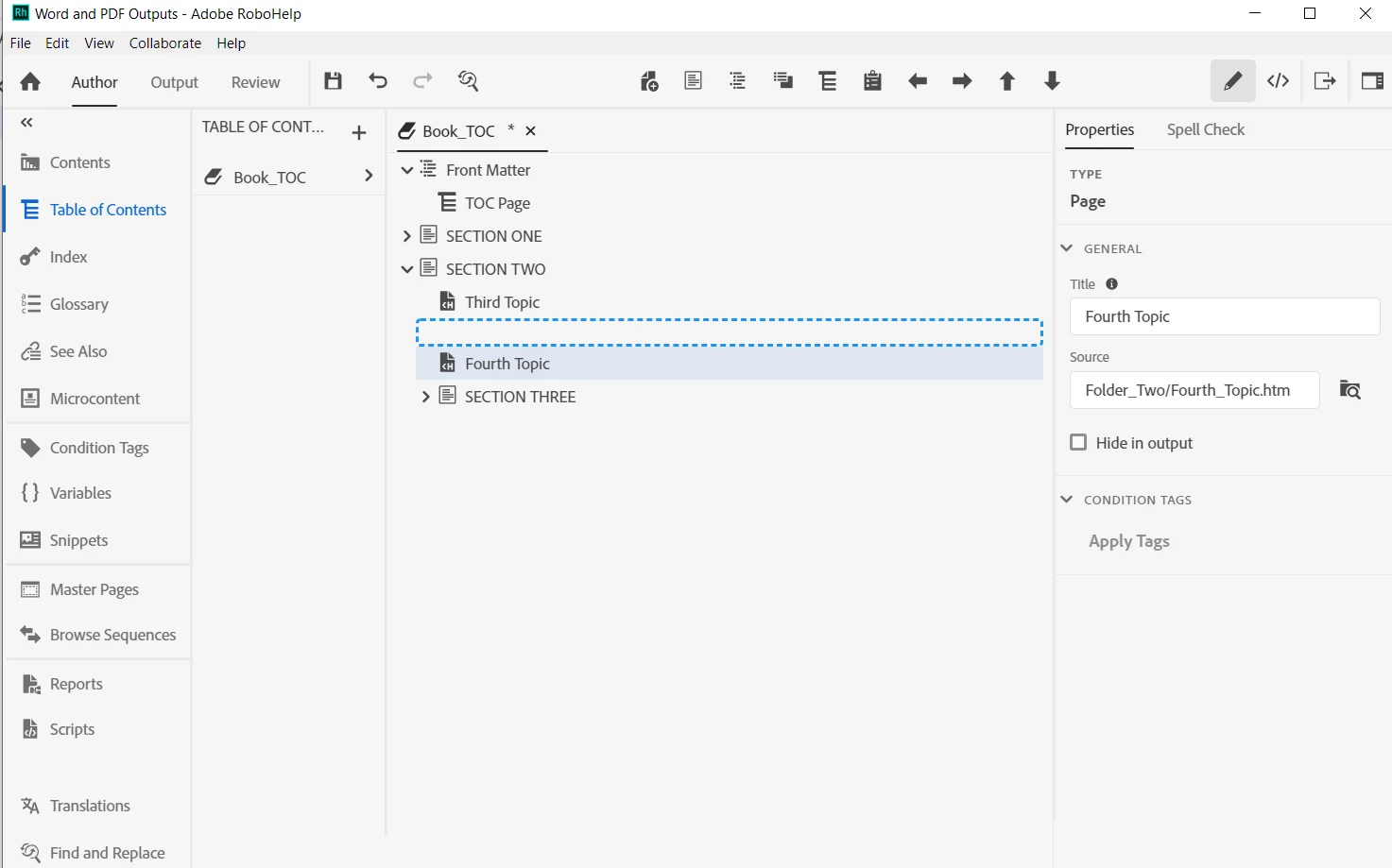Collapse the Front Matter node
The height and width of the screenshot is (868, 1392).
coord(407,170)
